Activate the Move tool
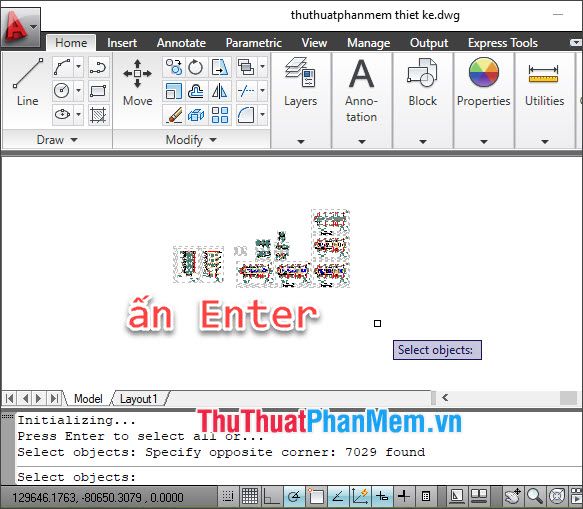Viewport: 583px width, 509px height. [x=138, y=83]
